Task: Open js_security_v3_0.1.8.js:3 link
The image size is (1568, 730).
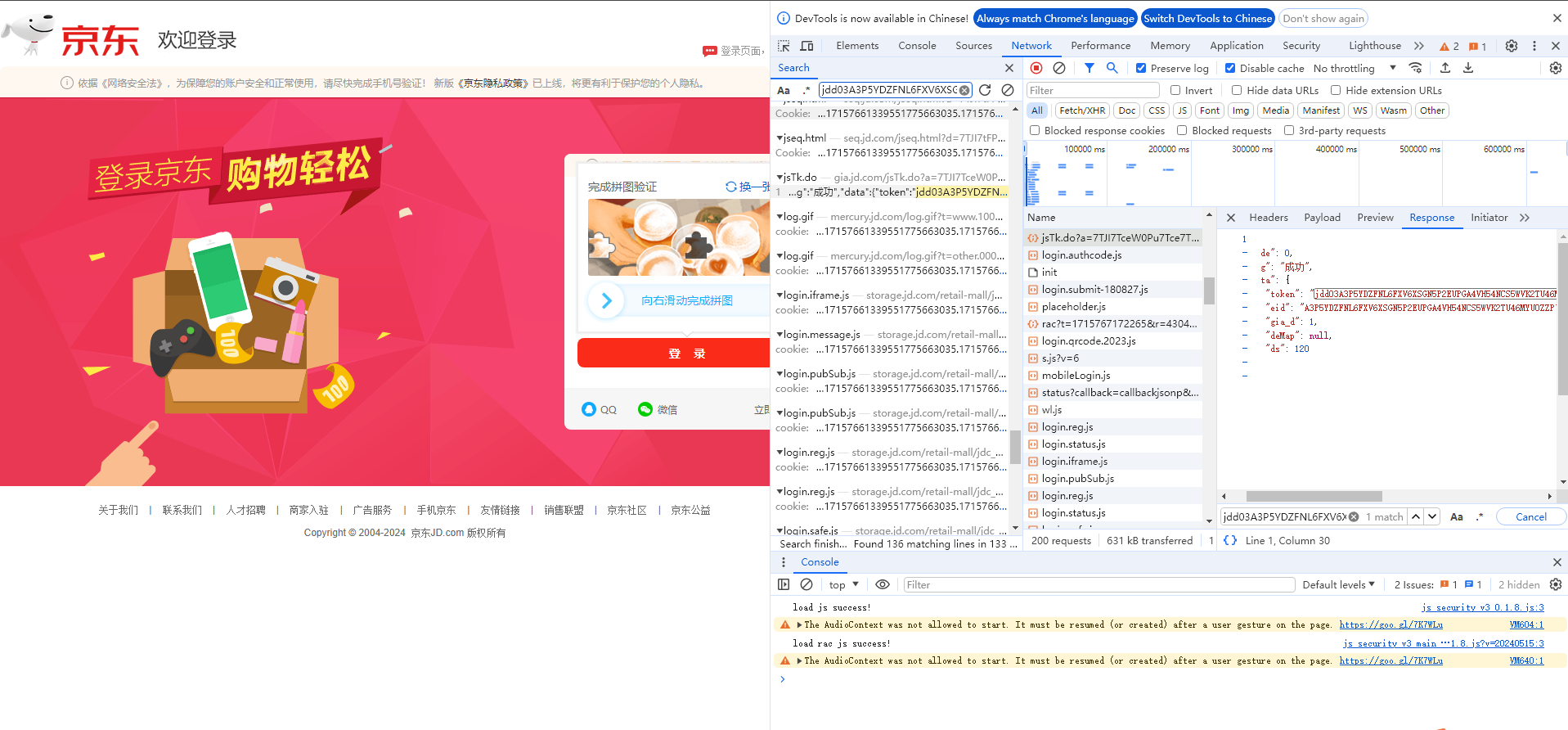Action: (x=1482, y=607)
